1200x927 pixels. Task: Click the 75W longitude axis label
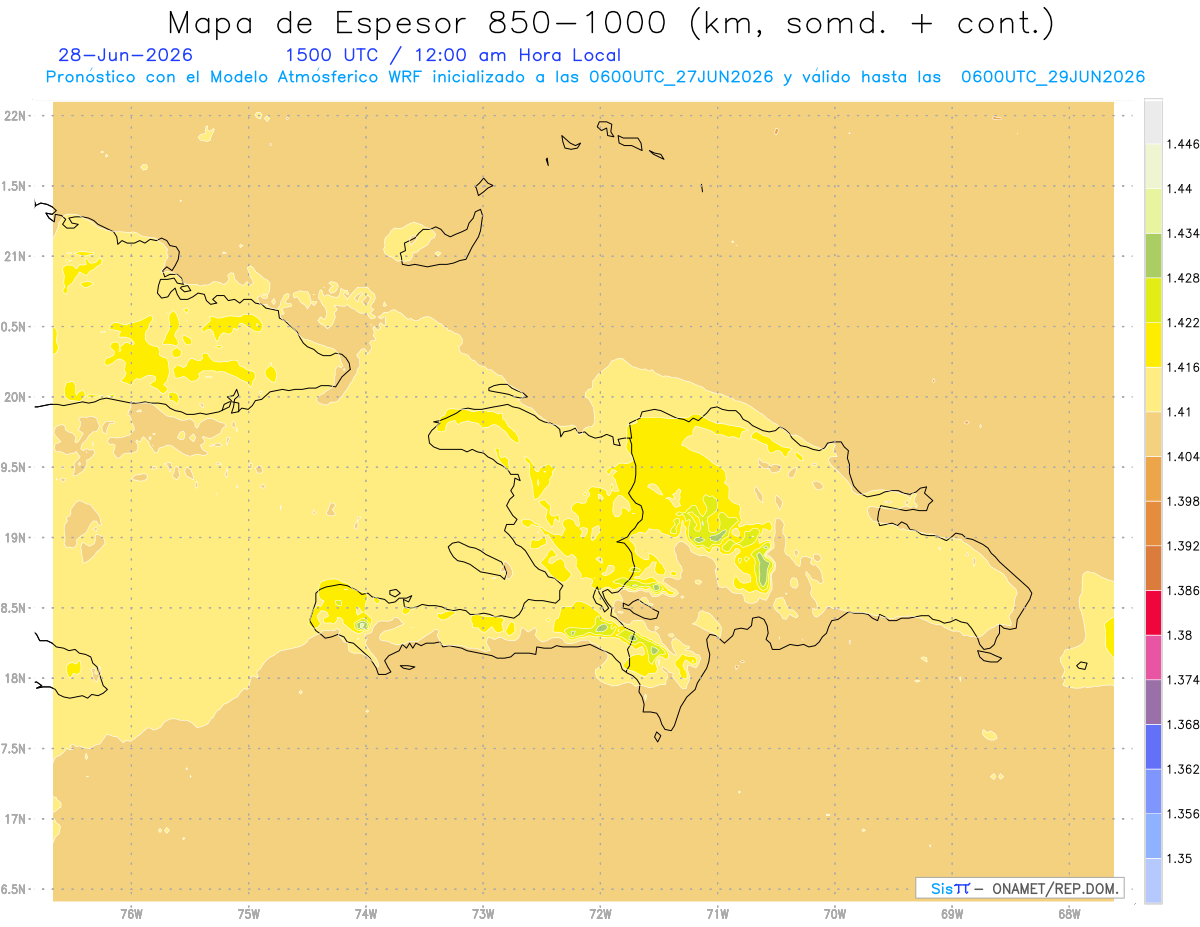[249, 913]
